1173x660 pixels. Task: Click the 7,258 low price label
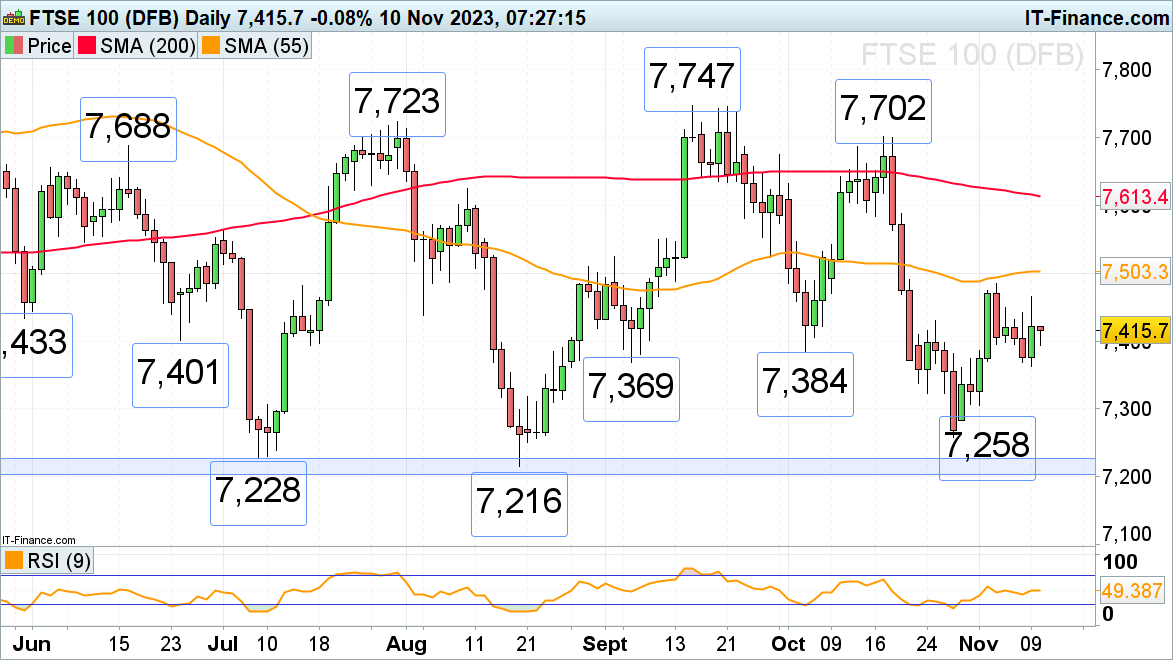coord(987,448)
